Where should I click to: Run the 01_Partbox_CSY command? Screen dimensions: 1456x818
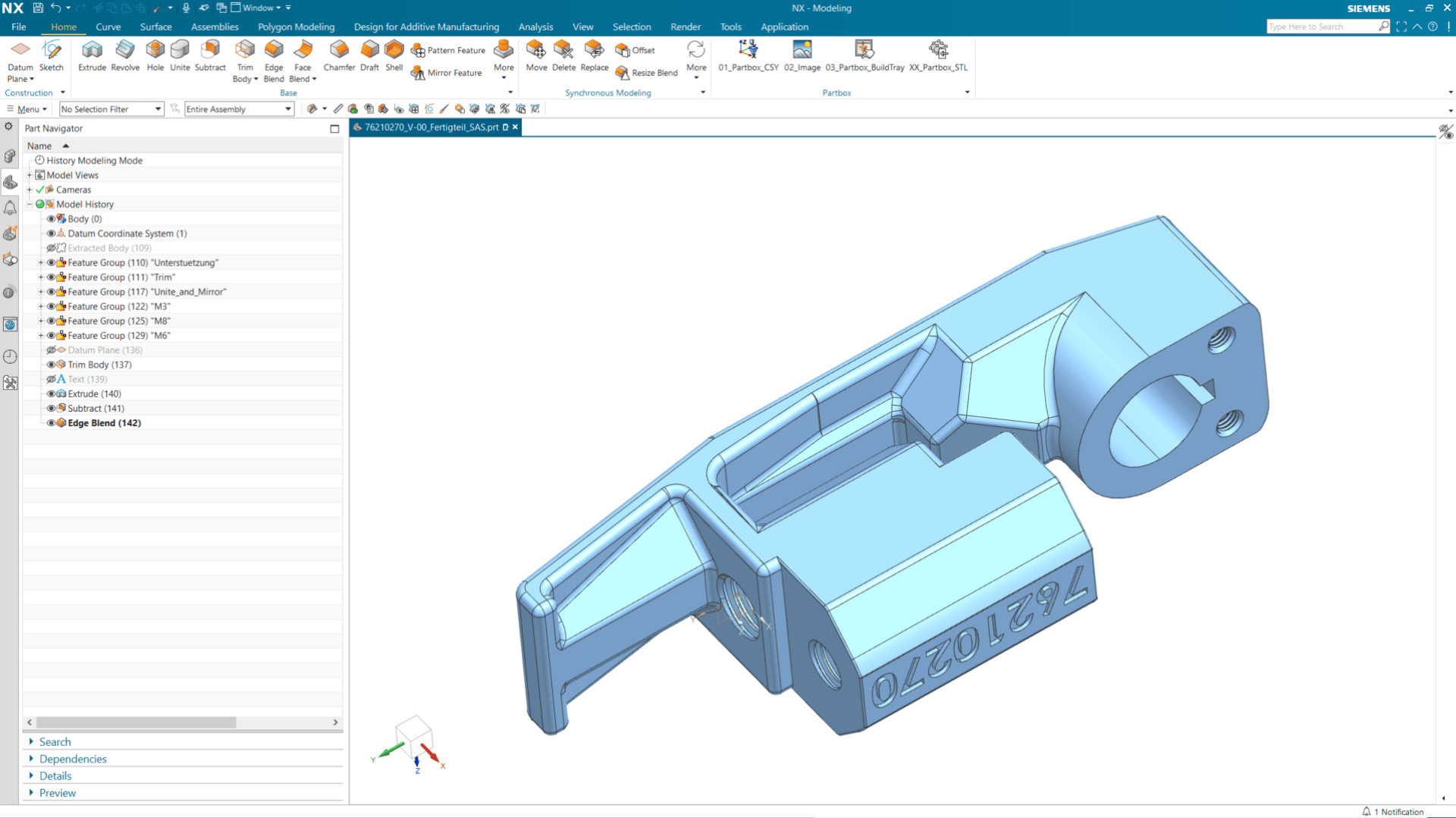pos(748,55)
